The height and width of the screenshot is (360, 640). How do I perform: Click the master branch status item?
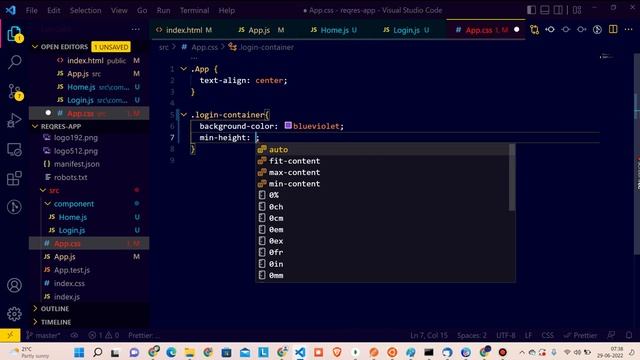(43, 335)
